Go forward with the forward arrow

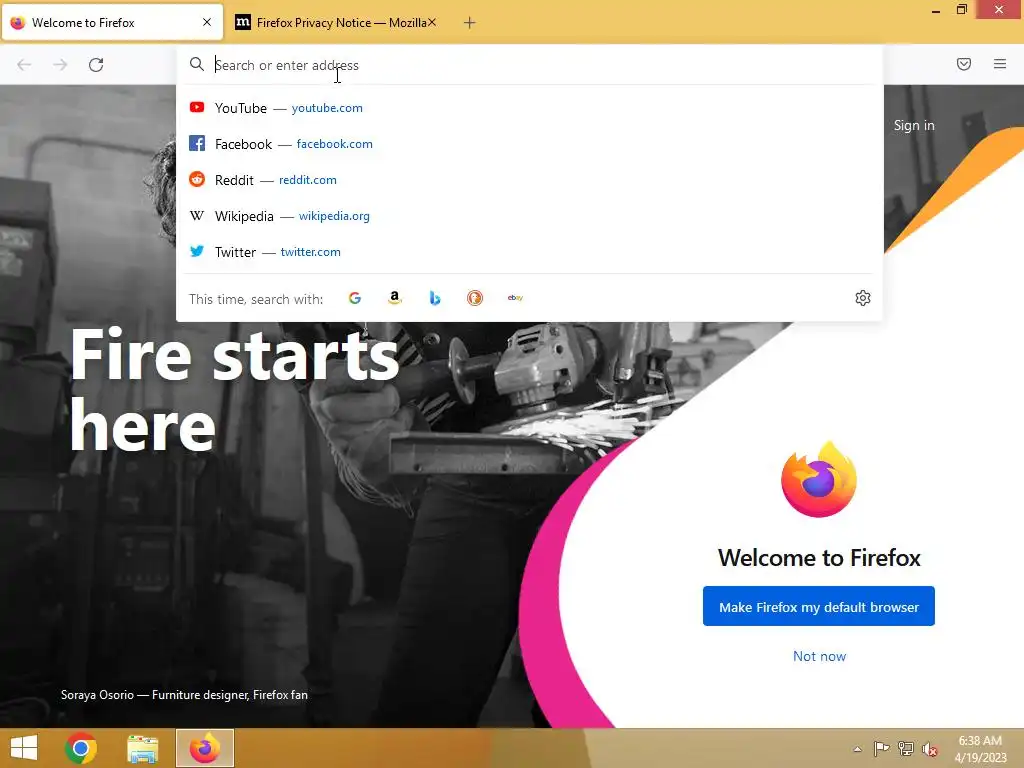[60, 65]
